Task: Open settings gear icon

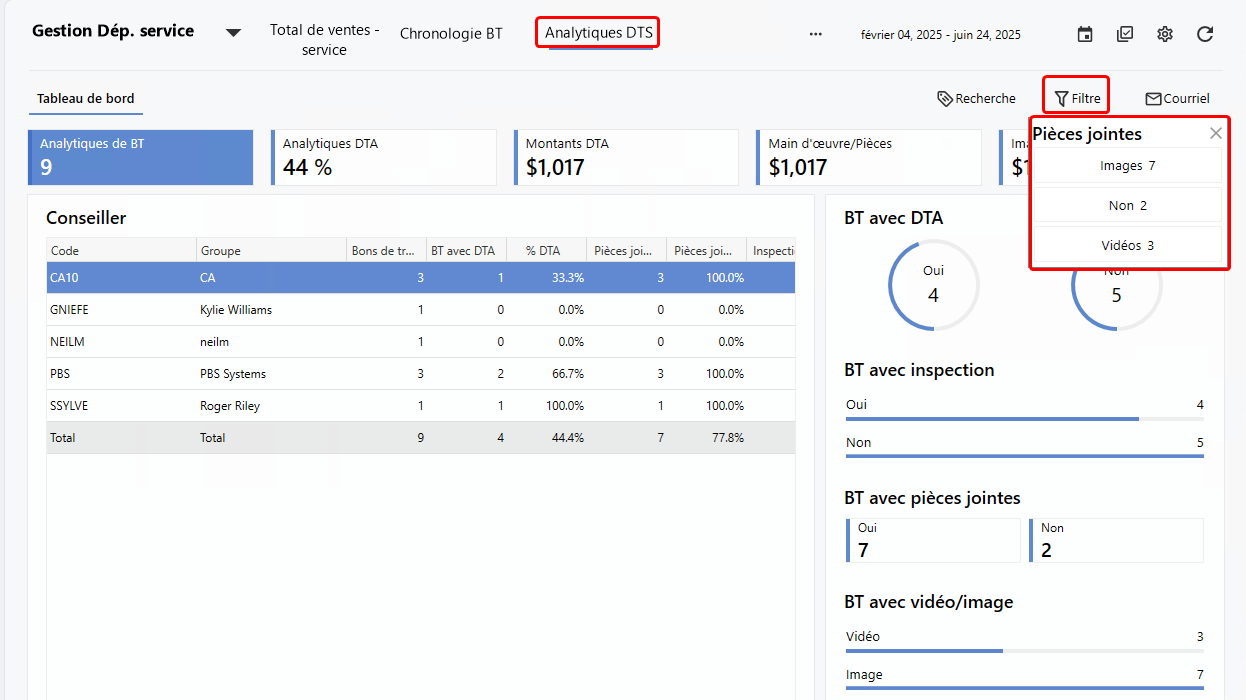Action: [1165, 34]
